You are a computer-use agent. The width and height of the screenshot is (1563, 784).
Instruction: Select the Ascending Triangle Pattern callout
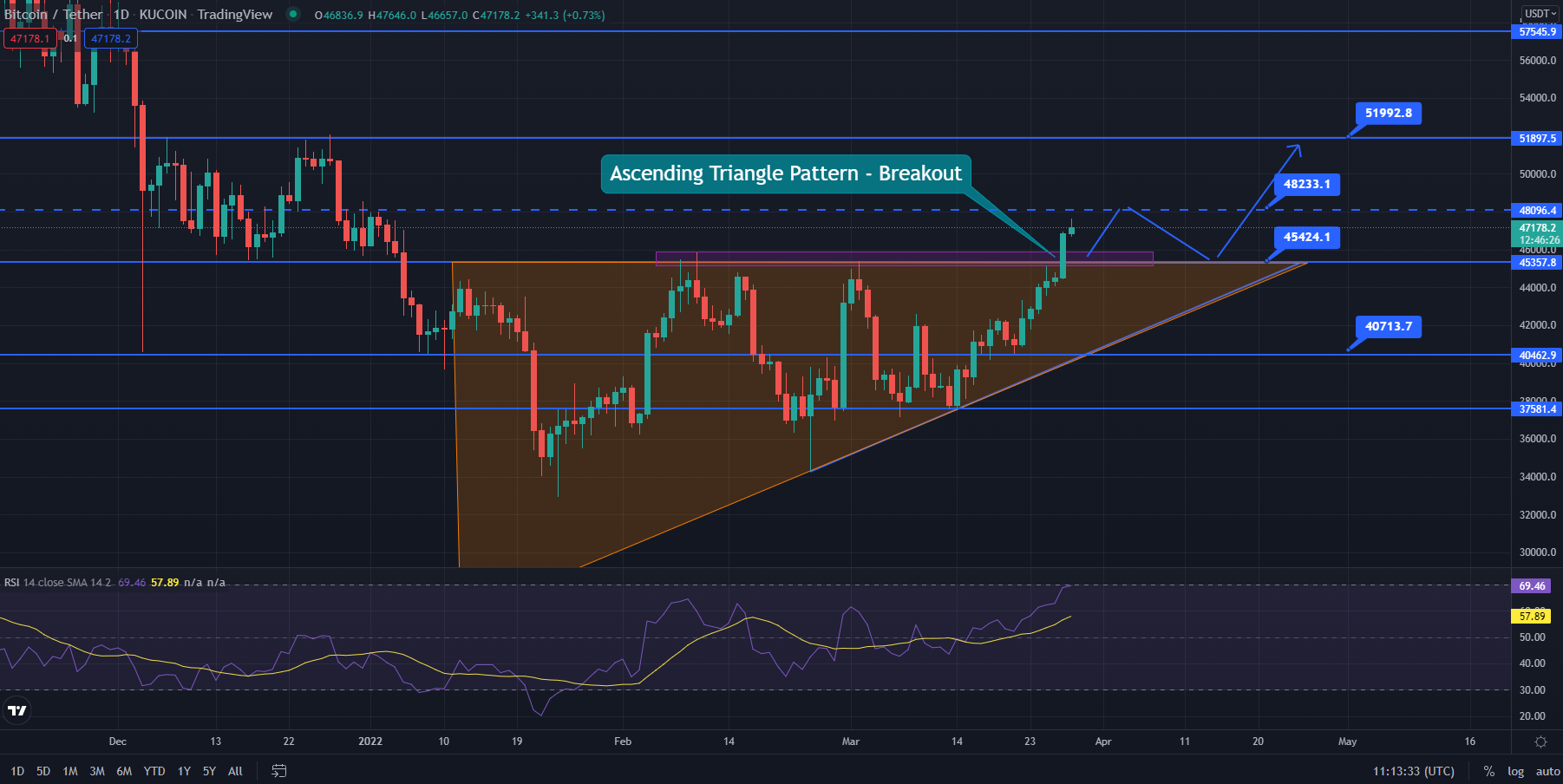[x=785, y=173]
